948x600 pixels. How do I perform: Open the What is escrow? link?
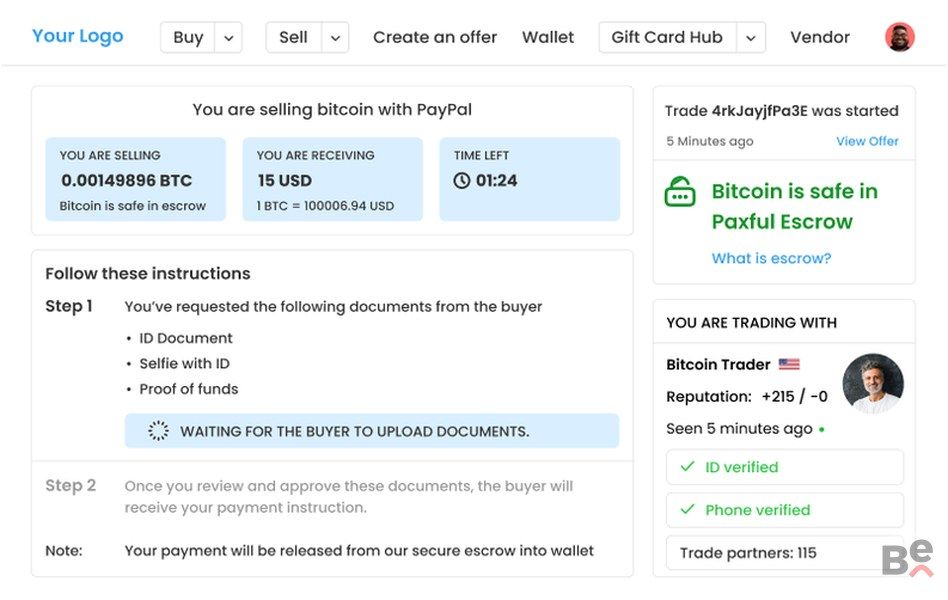point(771,258)
